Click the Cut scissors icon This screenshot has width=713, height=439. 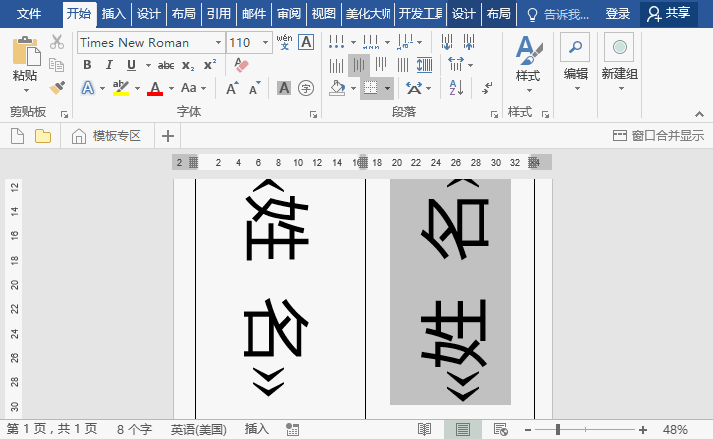click(57, 42)
